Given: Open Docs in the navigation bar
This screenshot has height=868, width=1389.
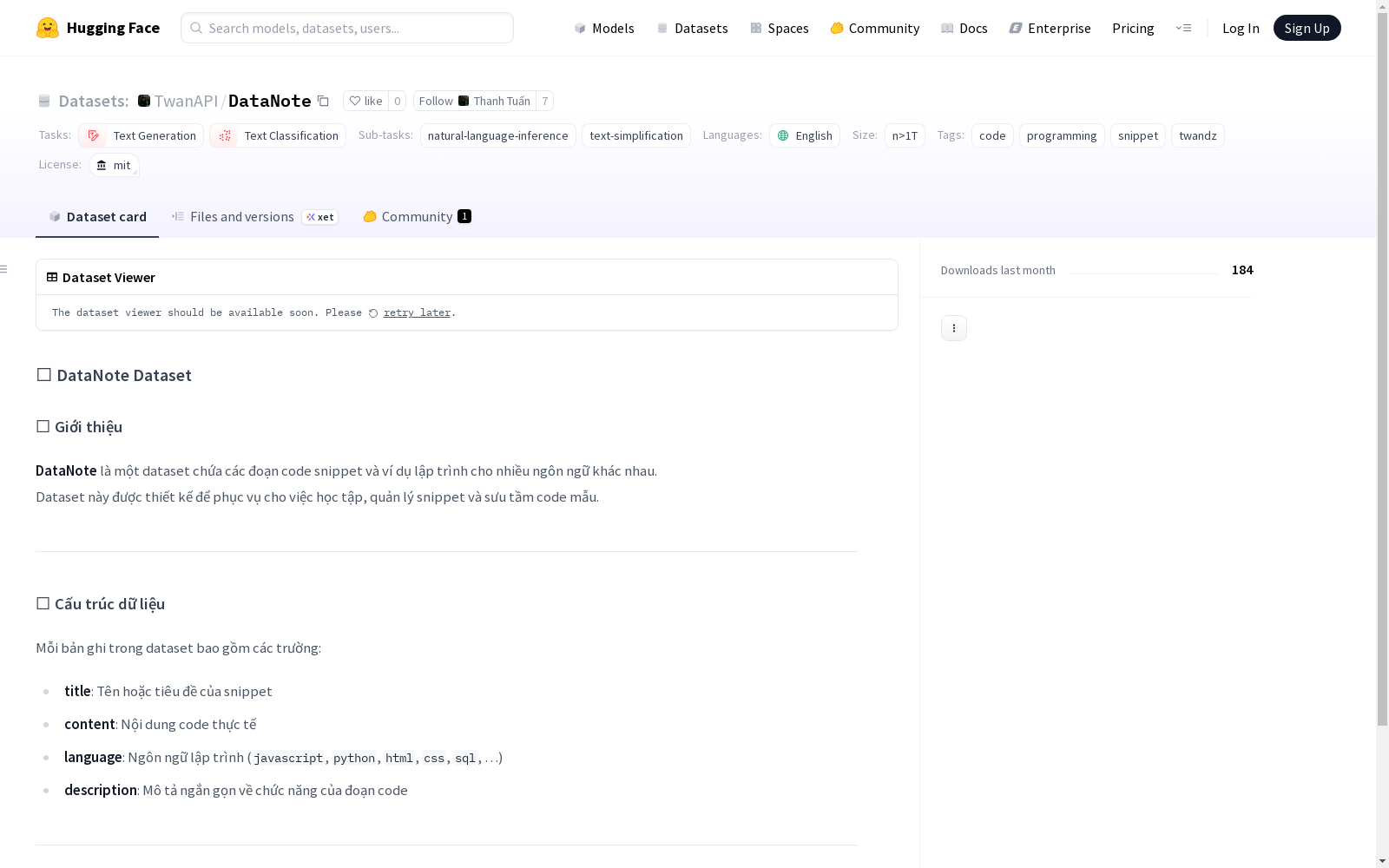Looking at the screenshot, I should tap(964, 28).
